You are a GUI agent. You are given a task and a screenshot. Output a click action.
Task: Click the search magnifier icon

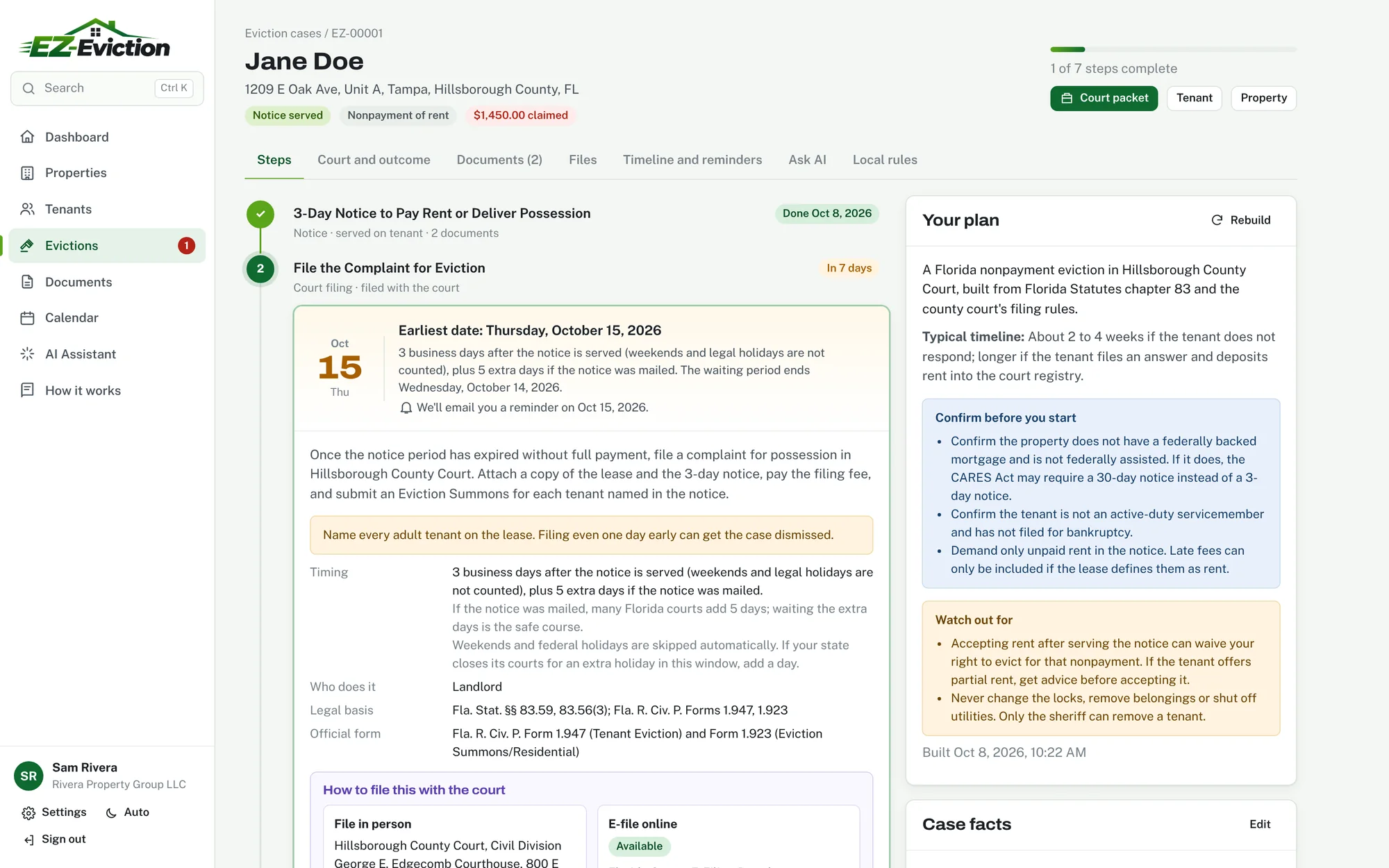(28, 88)
